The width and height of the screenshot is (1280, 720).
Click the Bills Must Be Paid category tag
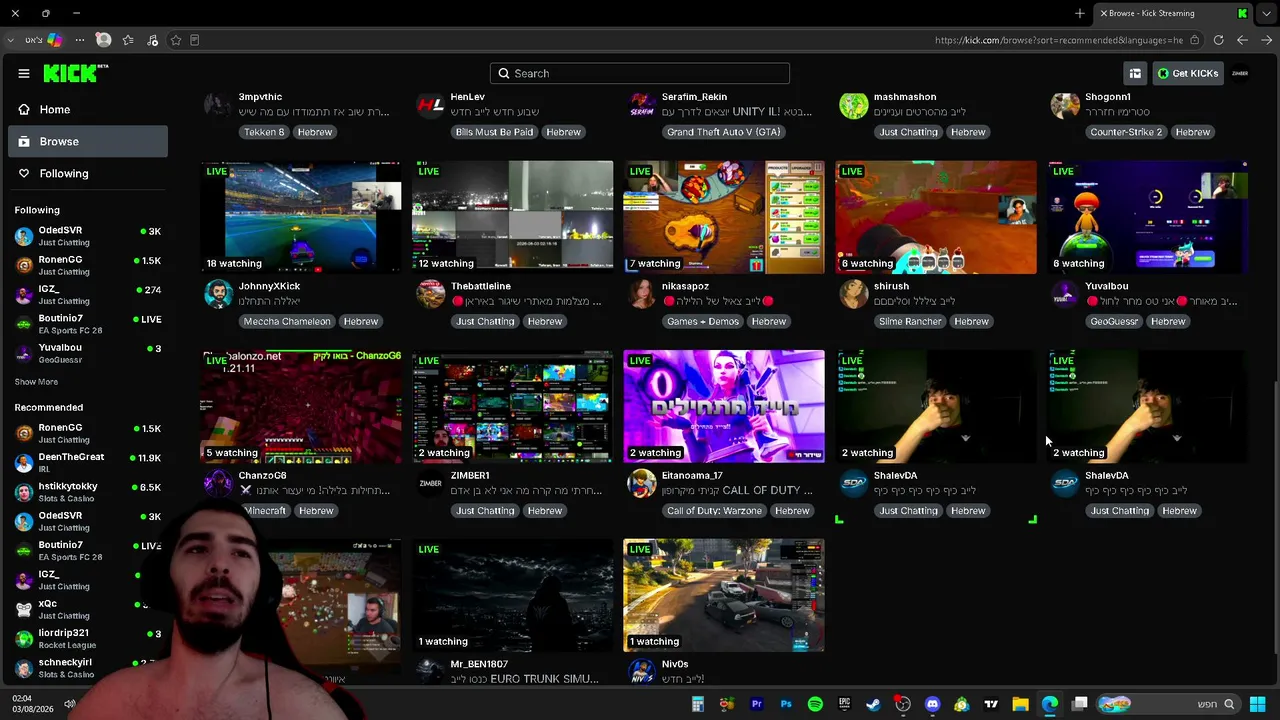pos(494,132)
